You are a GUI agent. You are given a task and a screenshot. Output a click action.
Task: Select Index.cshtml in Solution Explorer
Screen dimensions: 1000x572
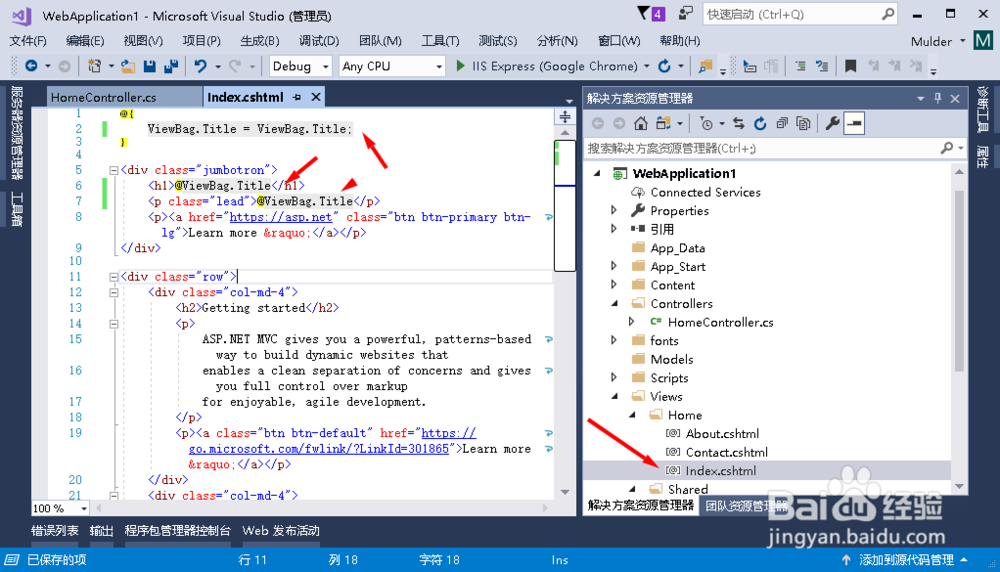721,471
